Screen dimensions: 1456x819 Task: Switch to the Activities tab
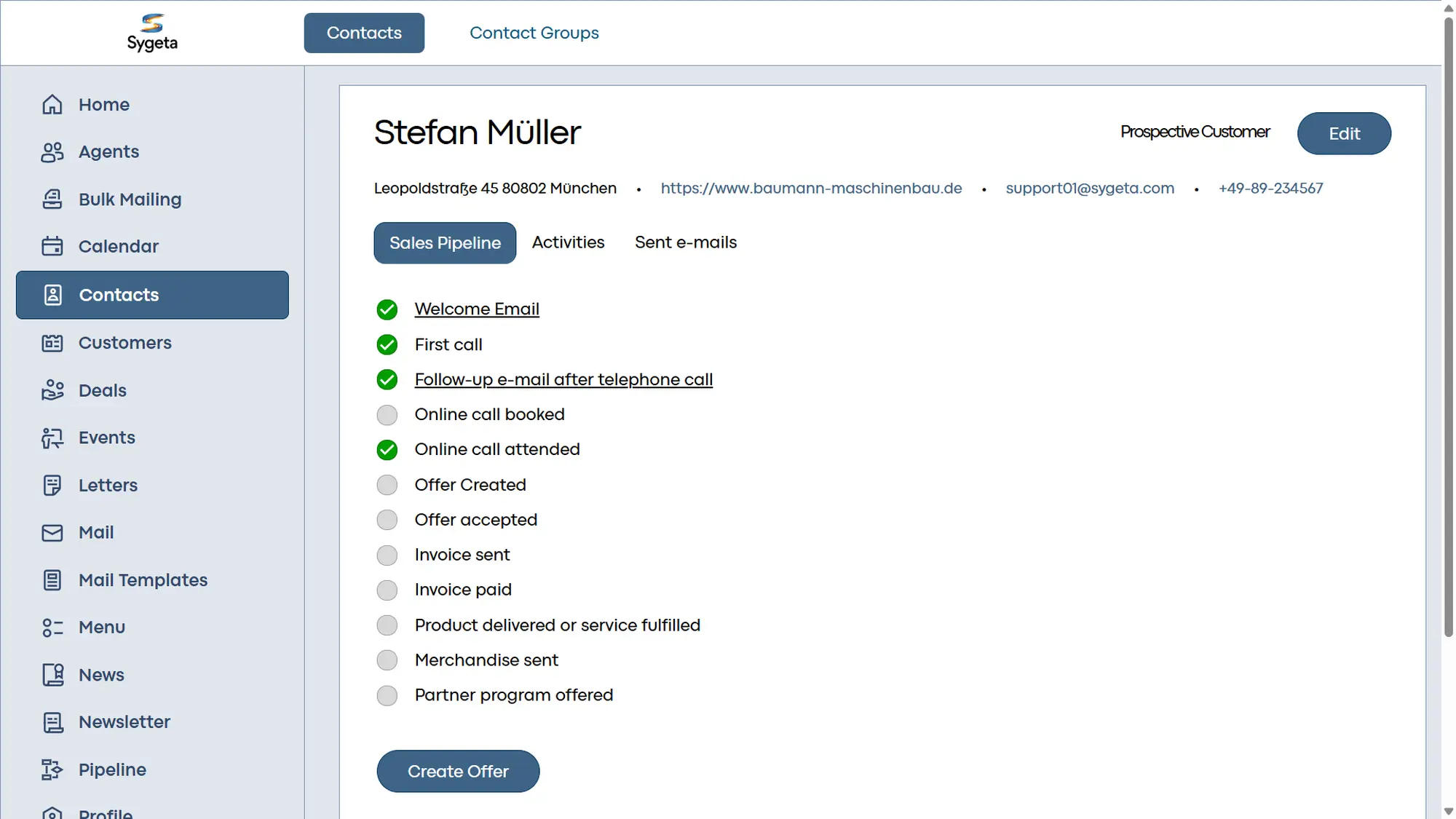point(568,242)
